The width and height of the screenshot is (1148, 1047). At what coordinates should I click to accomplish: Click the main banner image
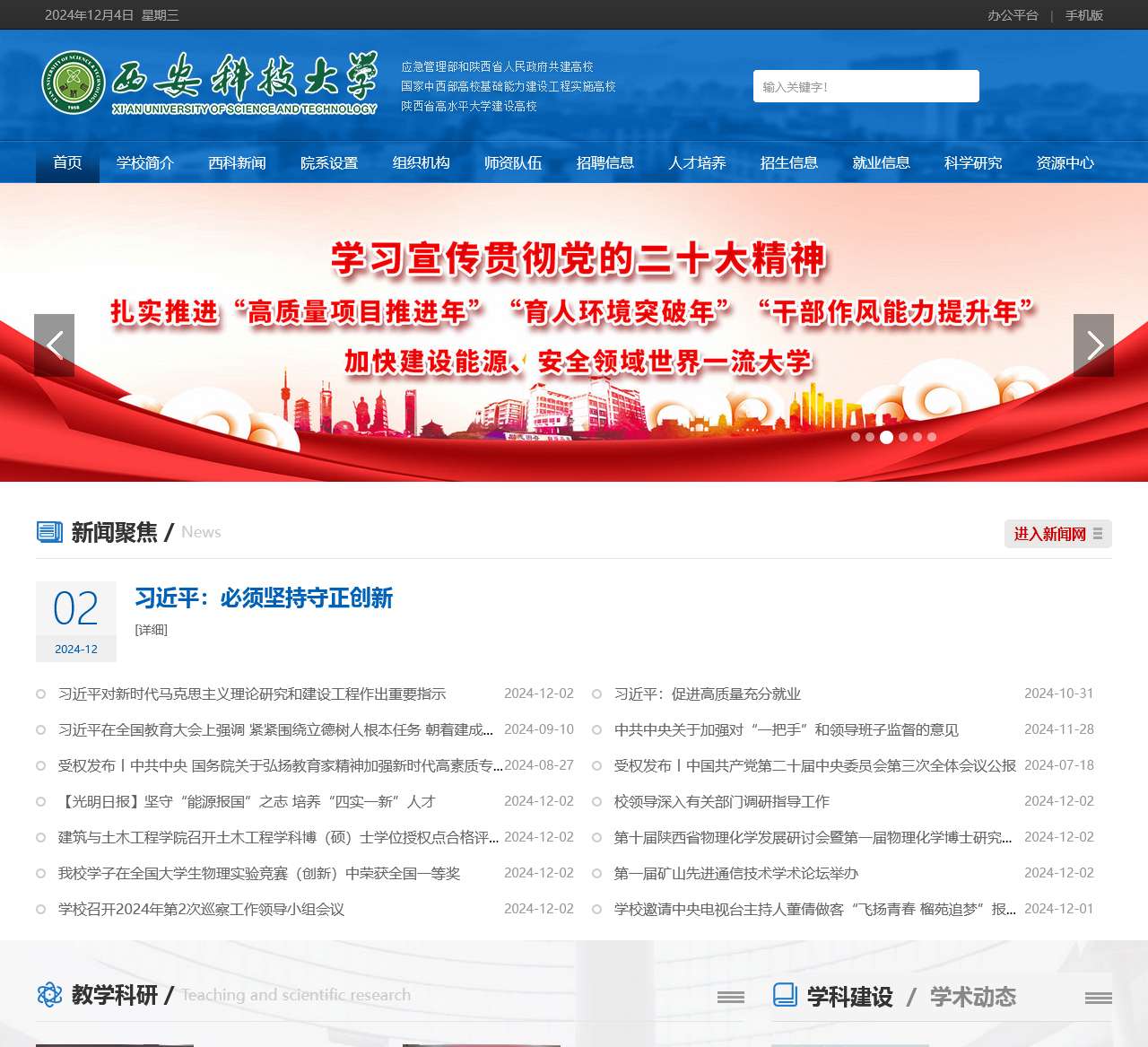click(574, 333)
